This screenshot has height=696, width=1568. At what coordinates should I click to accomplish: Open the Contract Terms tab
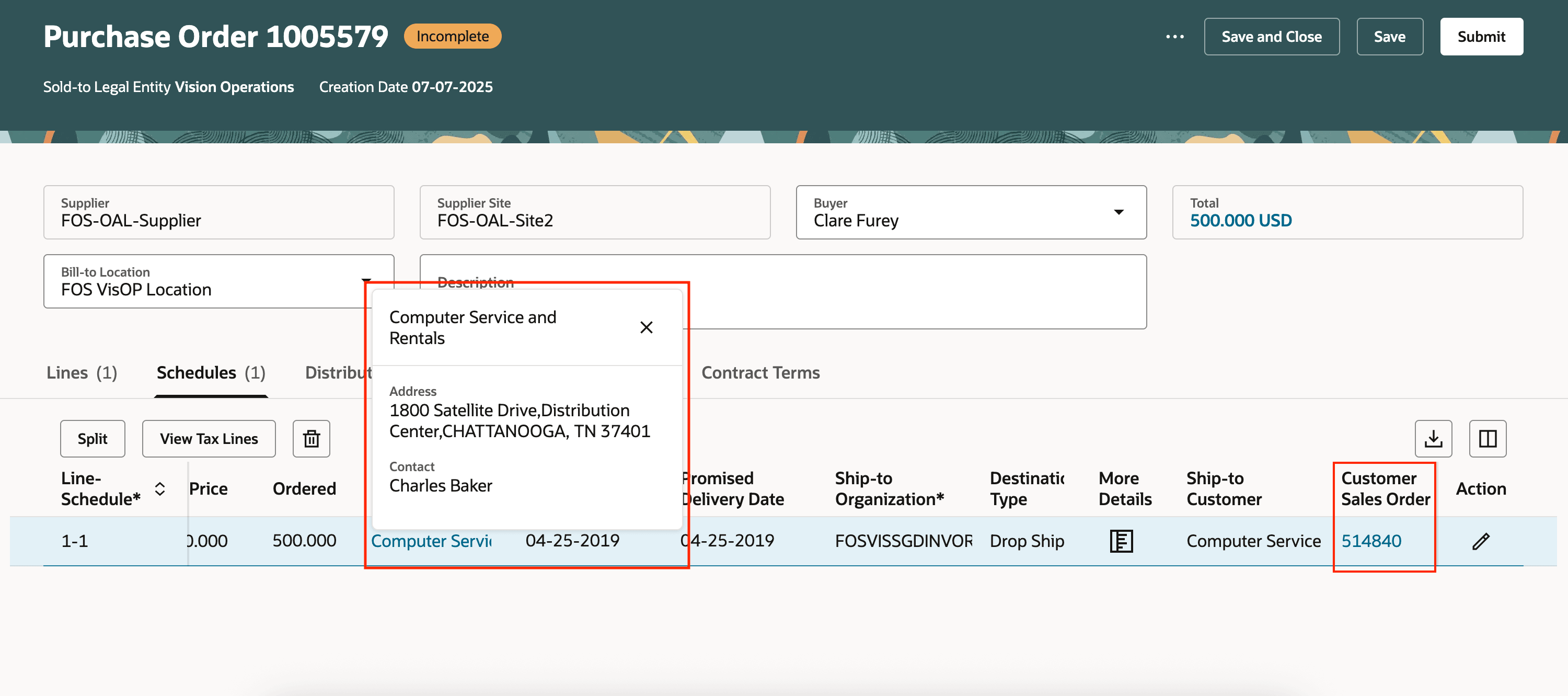point(760,373)
